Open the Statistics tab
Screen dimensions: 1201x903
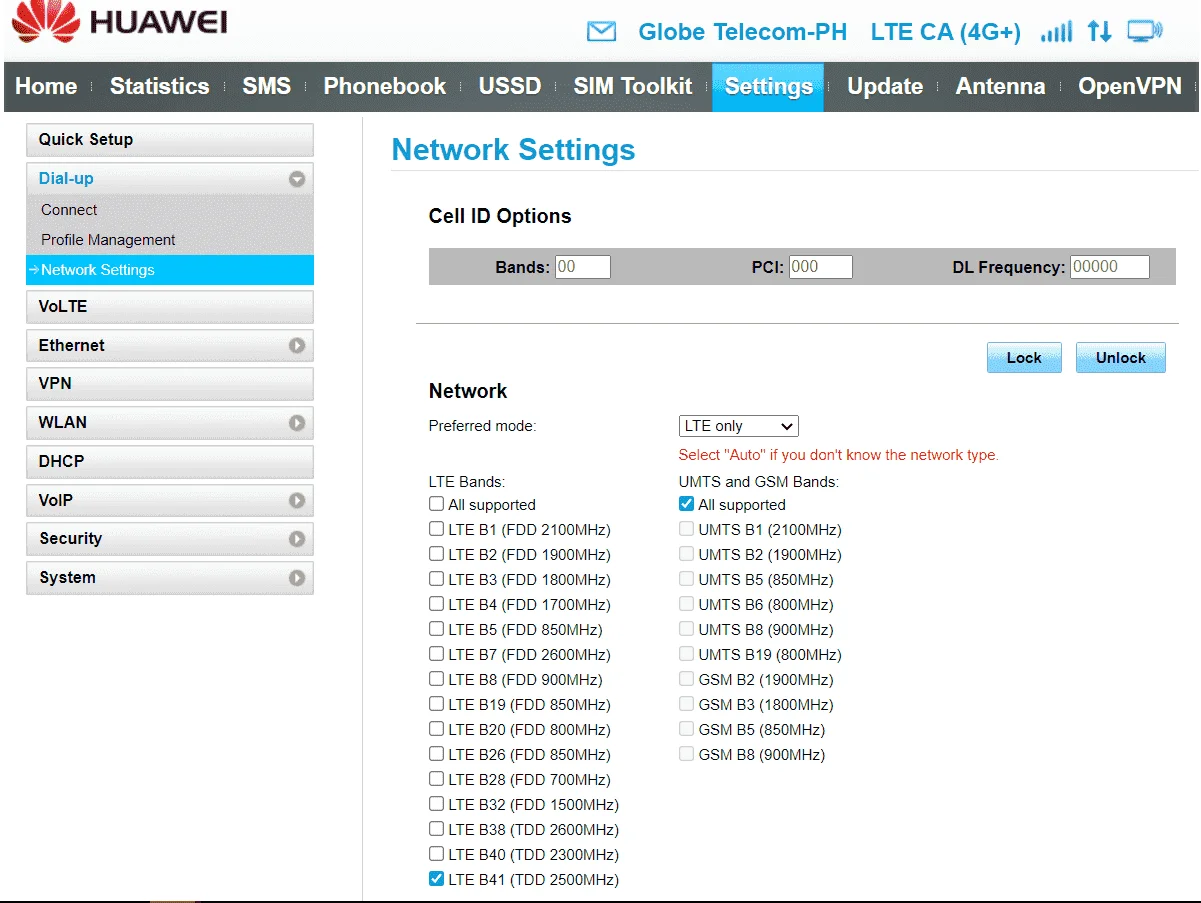pos(159,87)
